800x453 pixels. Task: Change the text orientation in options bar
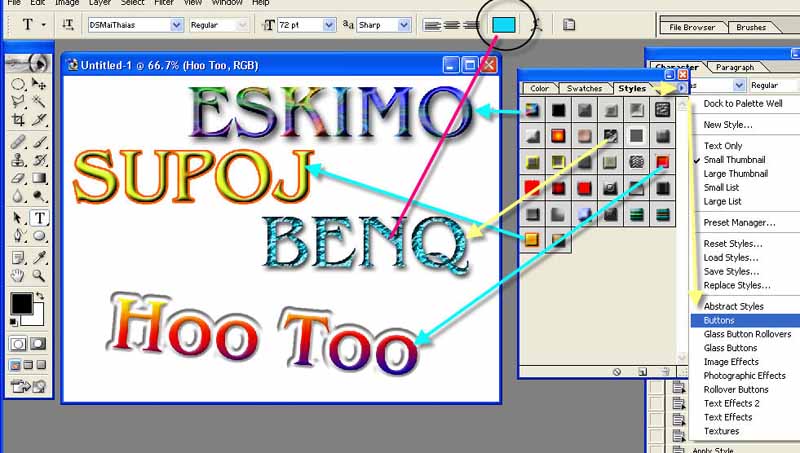point(68,24)
